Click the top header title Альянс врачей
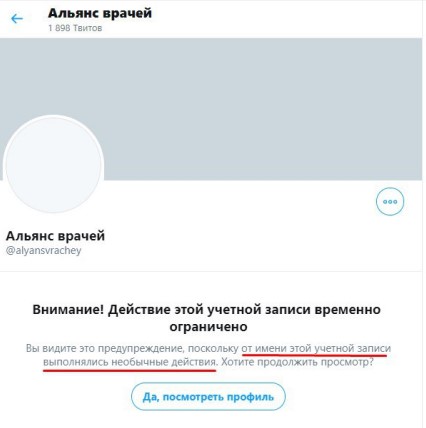Screen dimensions: 426x428 pos(100,13)
